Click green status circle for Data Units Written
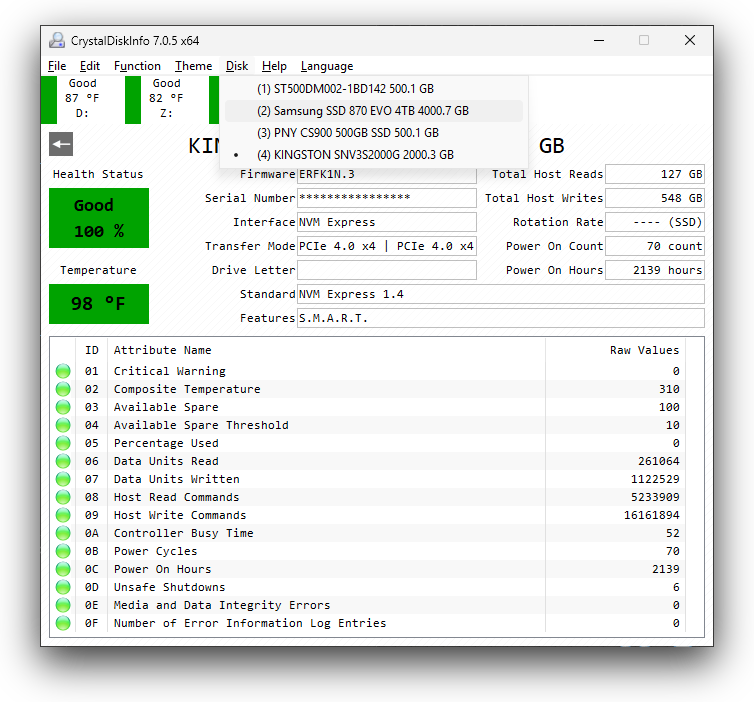Viewport: 754px width, 702px height. point(63,479)
